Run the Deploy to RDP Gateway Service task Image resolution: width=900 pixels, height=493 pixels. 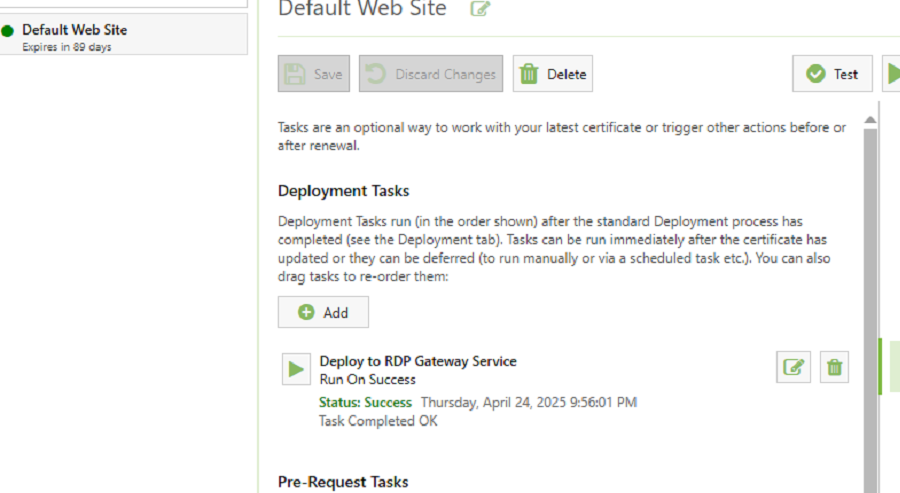click(296, 369)
